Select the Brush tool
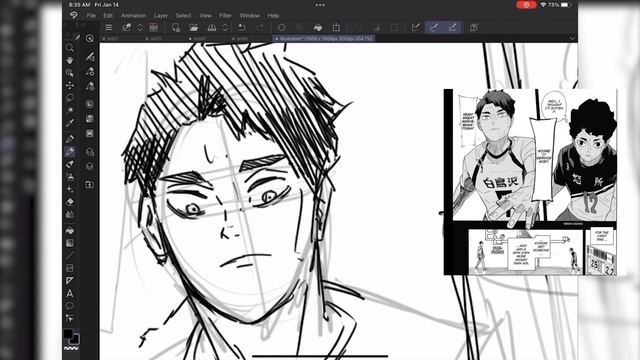The width and height of the screenshot is (640, 360). pyautogui.click(x=70, y=164)
